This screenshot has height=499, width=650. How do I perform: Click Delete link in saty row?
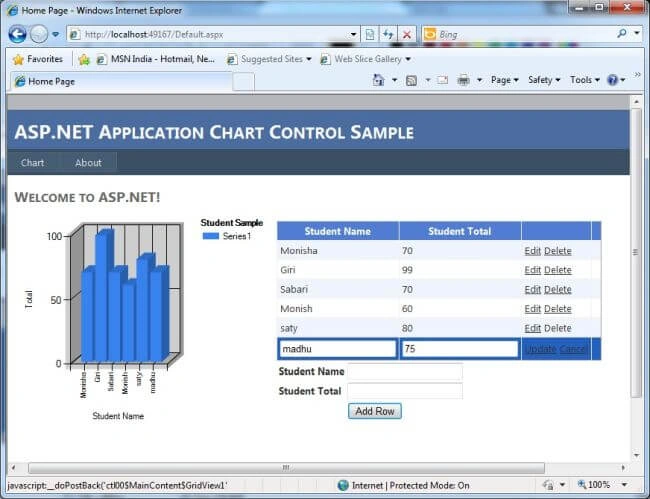pyautogui.click(x=558, y=328)
